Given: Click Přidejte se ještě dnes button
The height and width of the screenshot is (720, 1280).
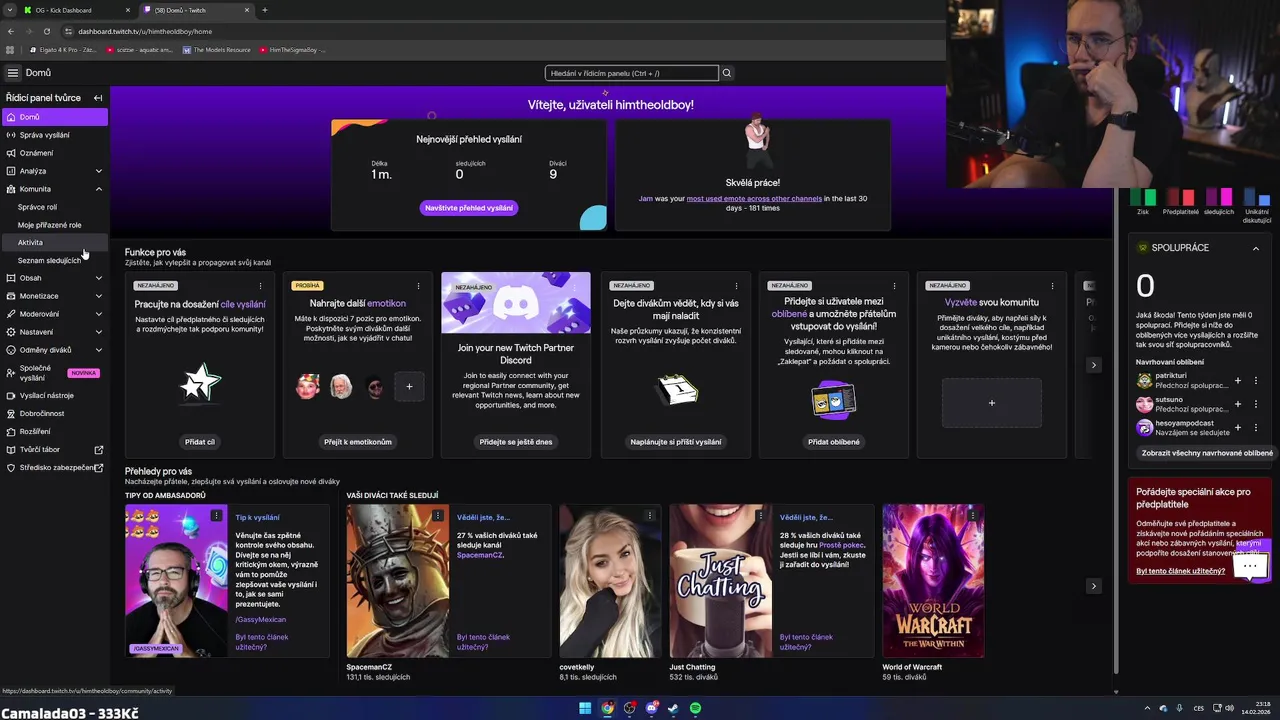Looking at the screenshot, I should pyautogui.click(x=516, y=441).
